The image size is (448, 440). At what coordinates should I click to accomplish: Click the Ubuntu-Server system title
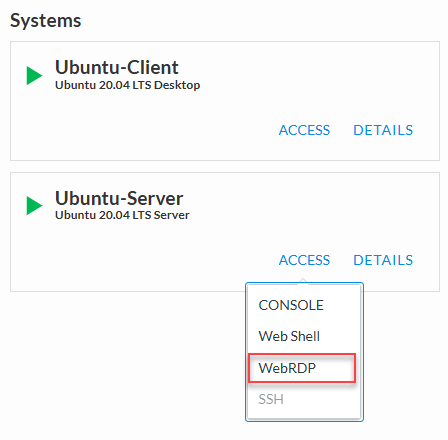pyautogui.click(x=119, y=198)
